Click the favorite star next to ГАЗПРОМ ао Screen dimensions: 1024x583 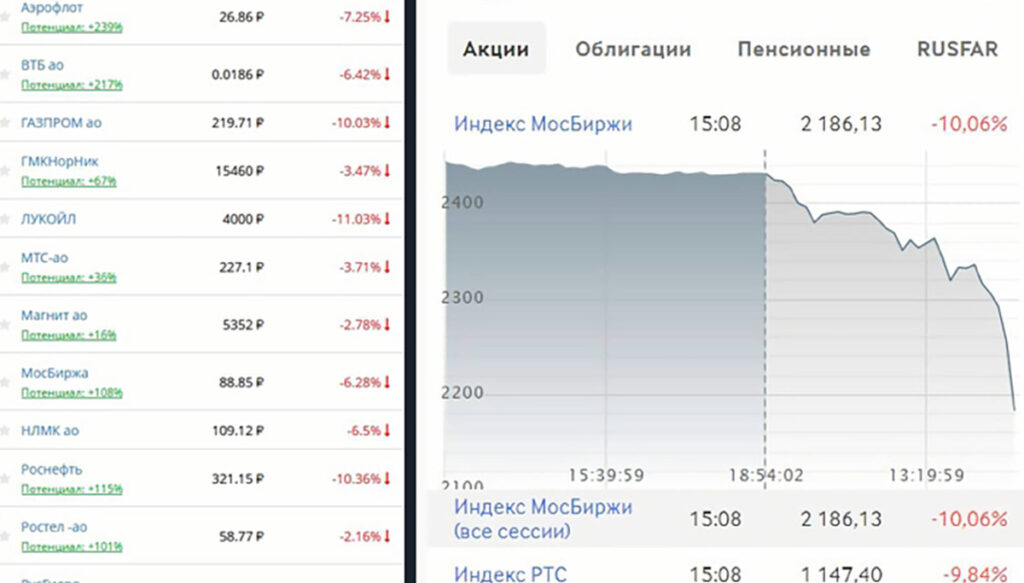point(5,123)
